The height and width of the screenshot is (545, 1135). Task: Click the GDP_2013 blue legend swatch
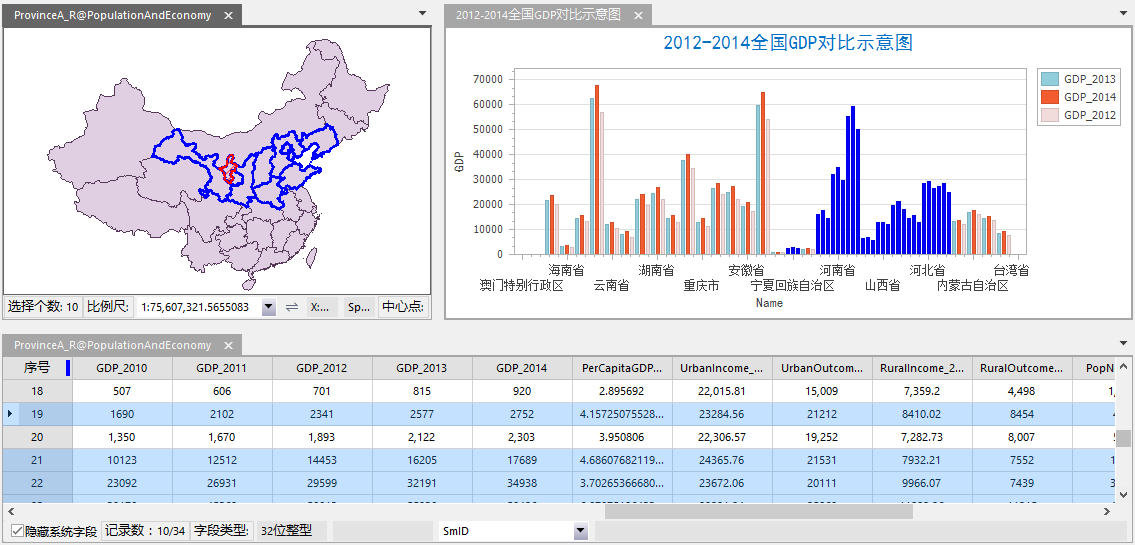(1049, 79)
